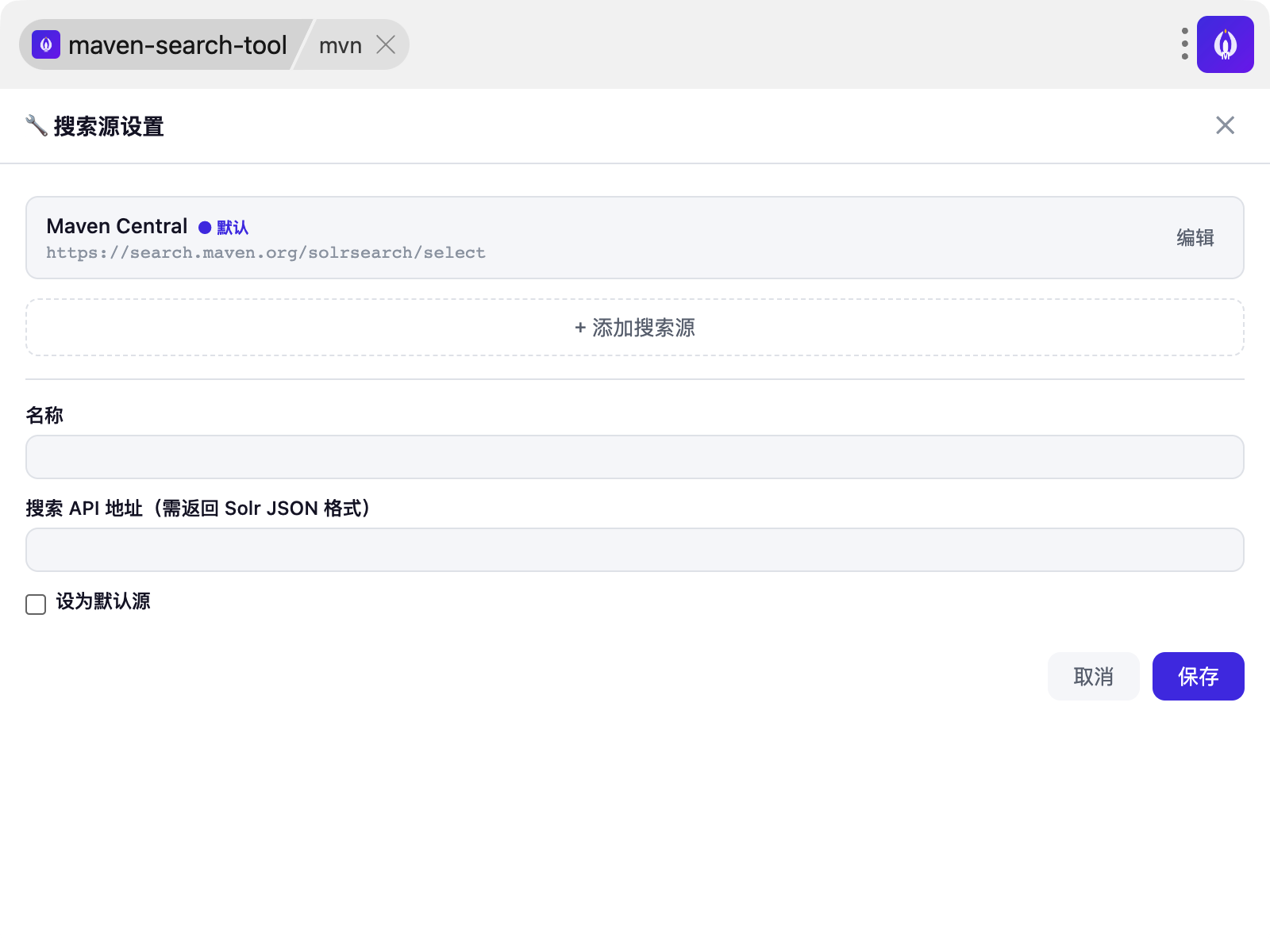
Task: Close the 搜索源设置 panel
Action: click(1225, 125)
